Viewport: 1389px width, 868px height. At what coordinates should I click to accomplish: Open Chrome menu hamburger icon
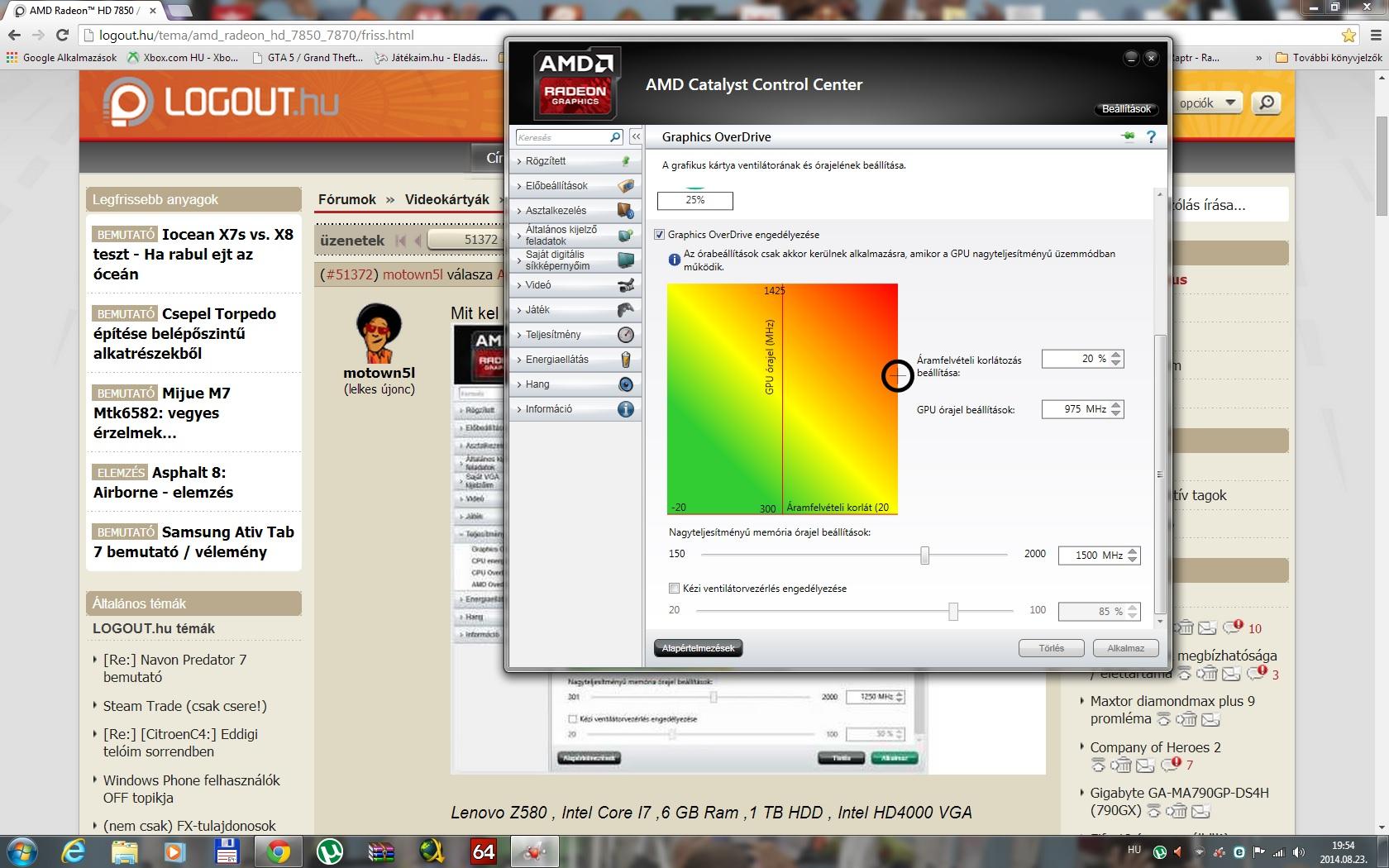coord(1376,35)
